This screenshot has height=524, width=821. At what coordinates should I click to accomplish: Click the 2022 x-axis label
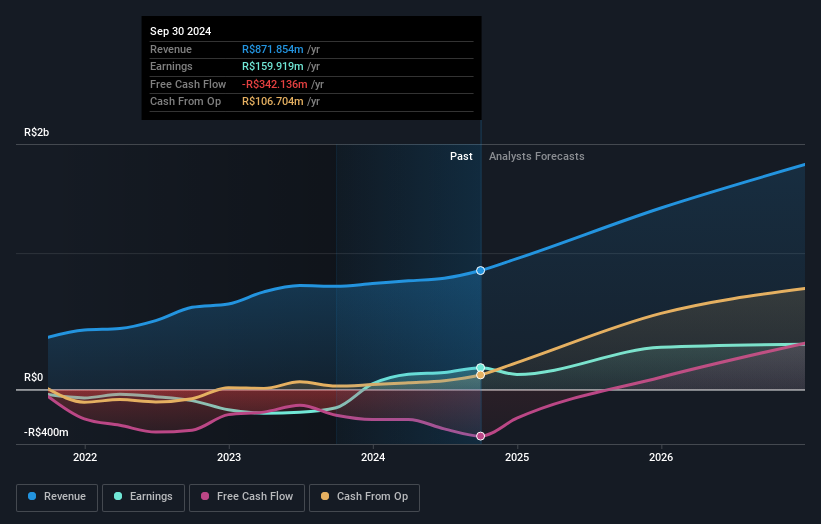click(x=85, y=457)
